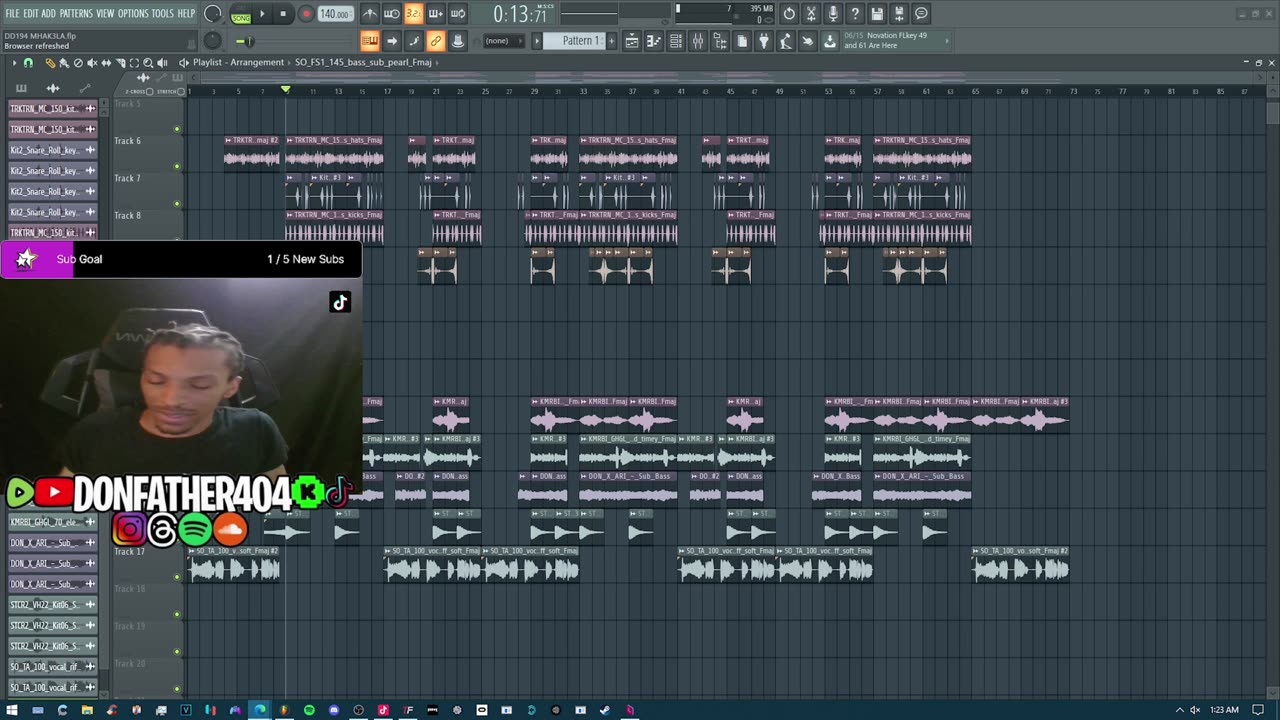Viewport: 1280px width, 720px height.
Task: Select first TRKTRN_MC_150_kit clip in picker
Action: (x=53, y=108)
